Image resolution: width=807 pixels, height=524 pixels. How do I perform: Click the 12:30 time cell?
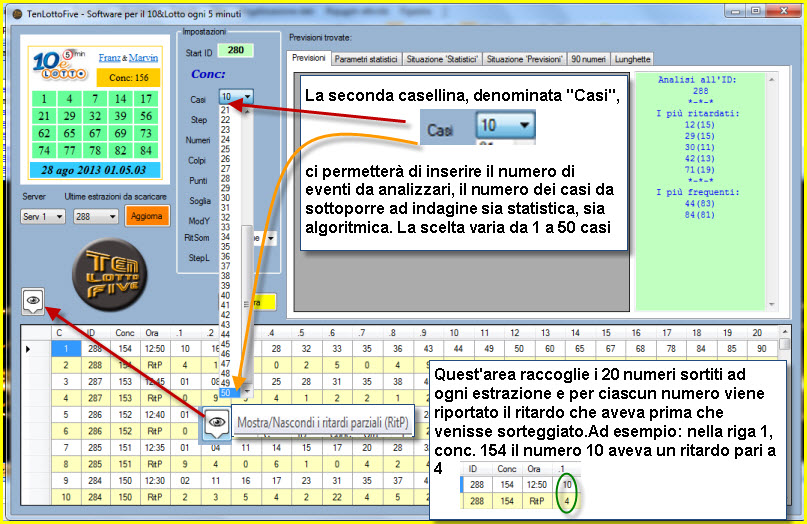click(155, 481)
